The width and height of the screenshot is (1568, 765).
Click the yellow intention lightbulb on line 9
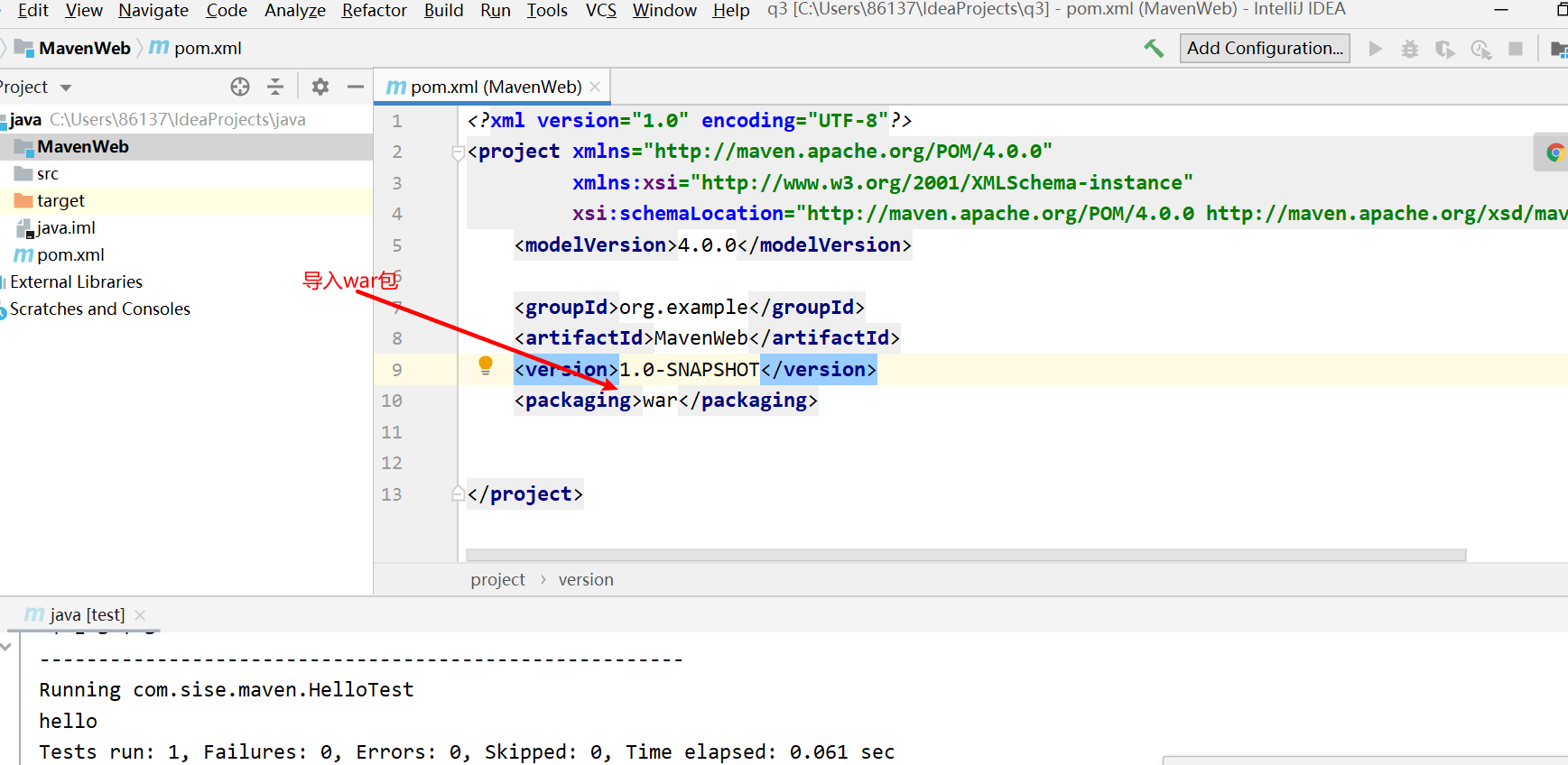click(x=486, y=365)
